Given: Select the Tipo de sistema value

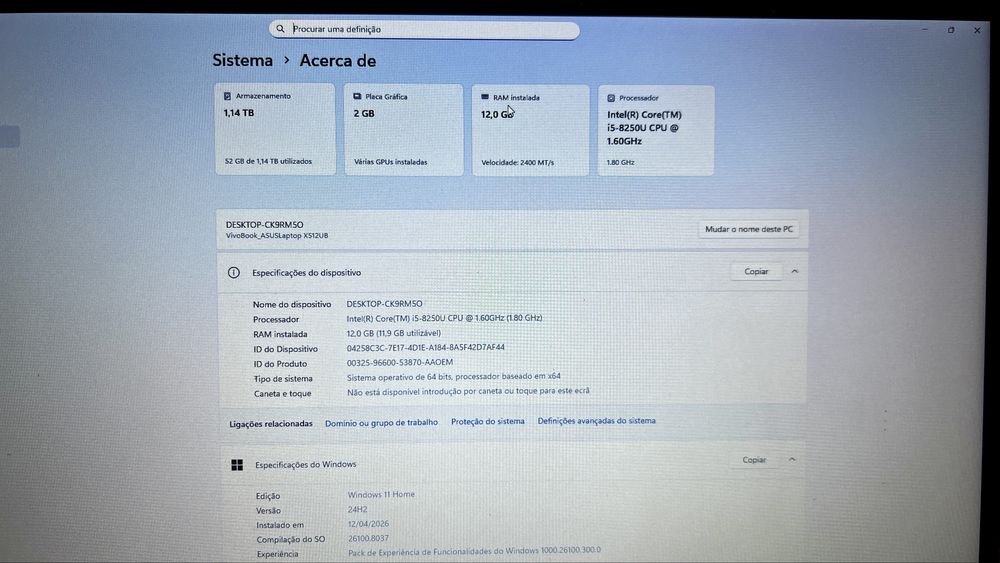Looking at the screenshot, I should click(453, 377).
